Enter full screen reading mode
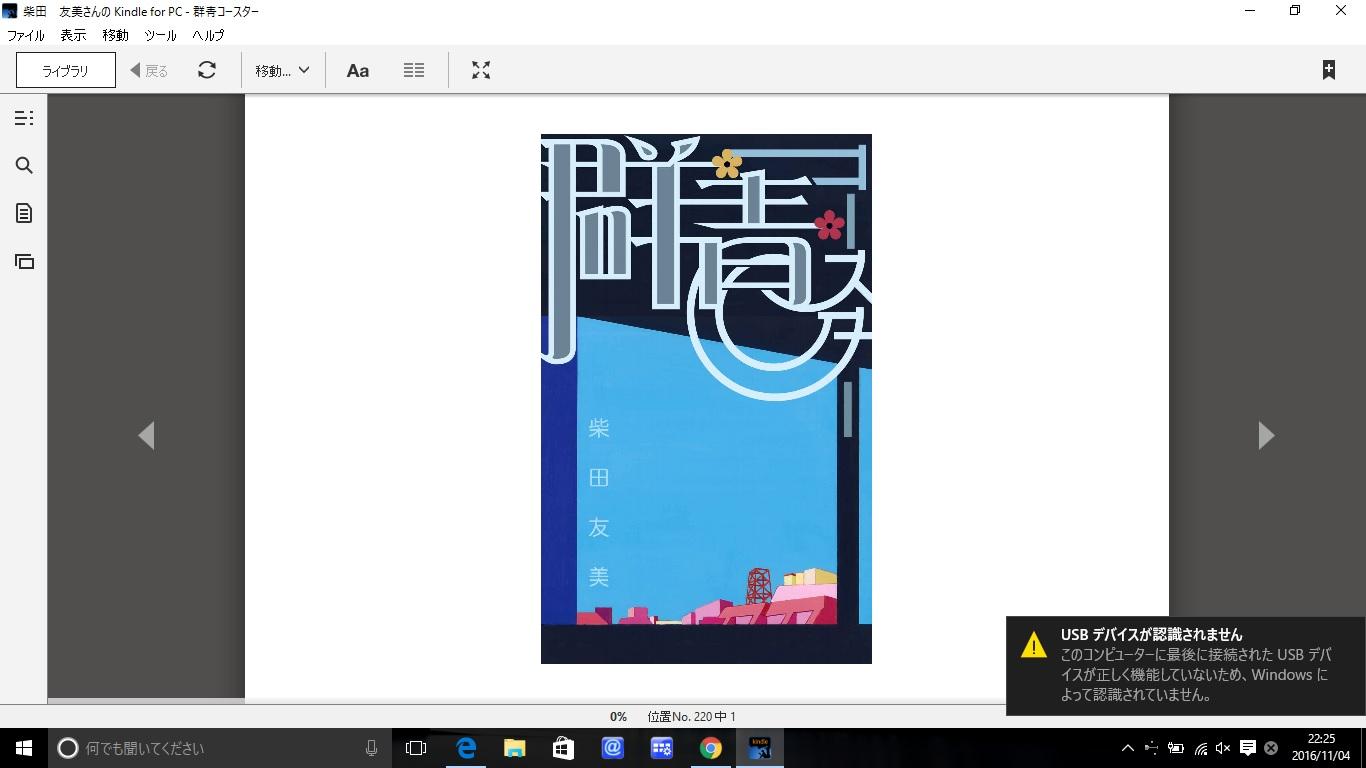This screenshot has width=1366, height=768. [481, 70]
